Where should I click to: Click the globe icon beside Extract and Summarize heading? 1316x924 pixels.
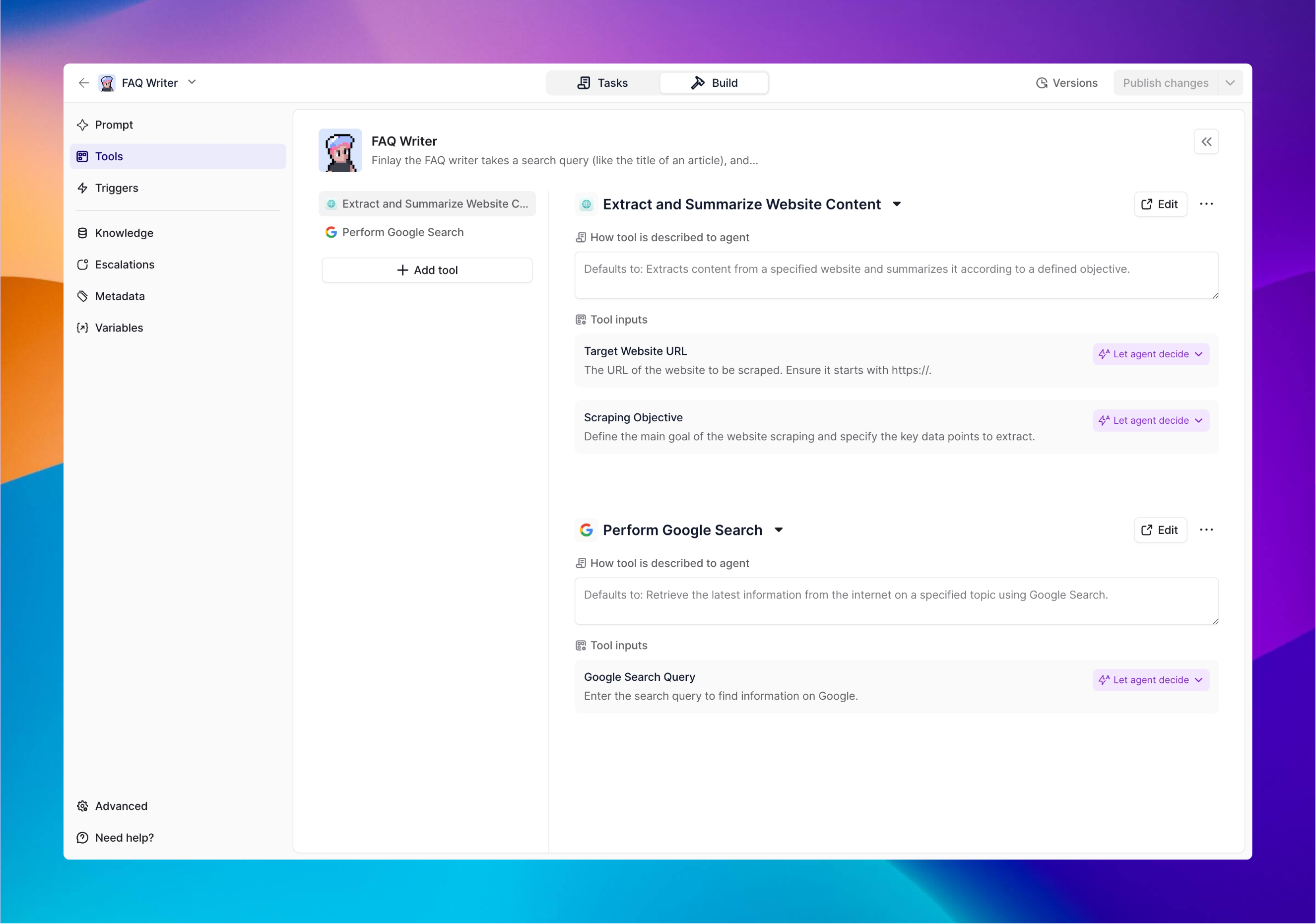click(x=587, y=204)
